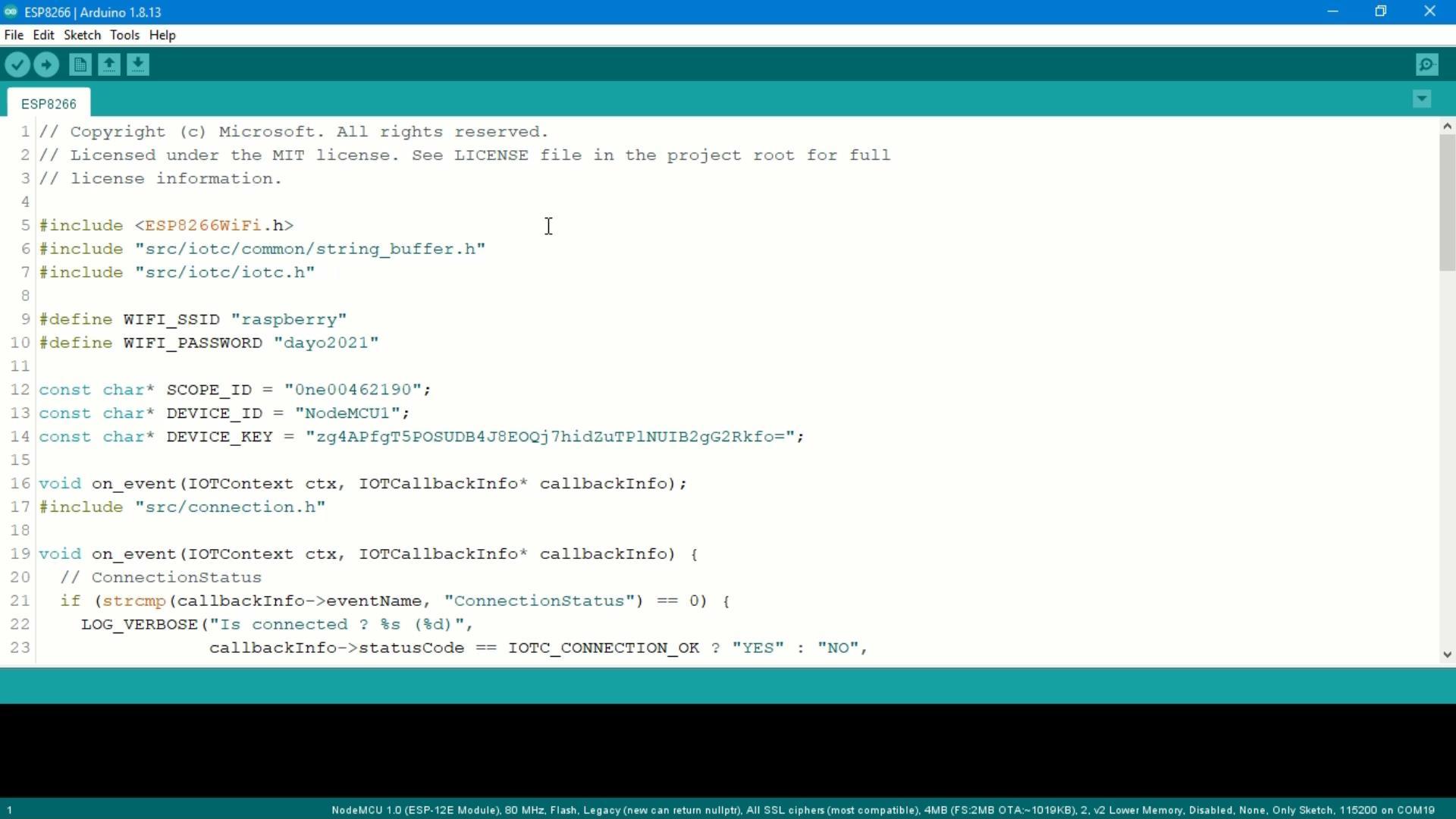Viewport: 1456px width, 819px height.
Task: Click the Open sketch folder icon
Action: coord(109,64)
